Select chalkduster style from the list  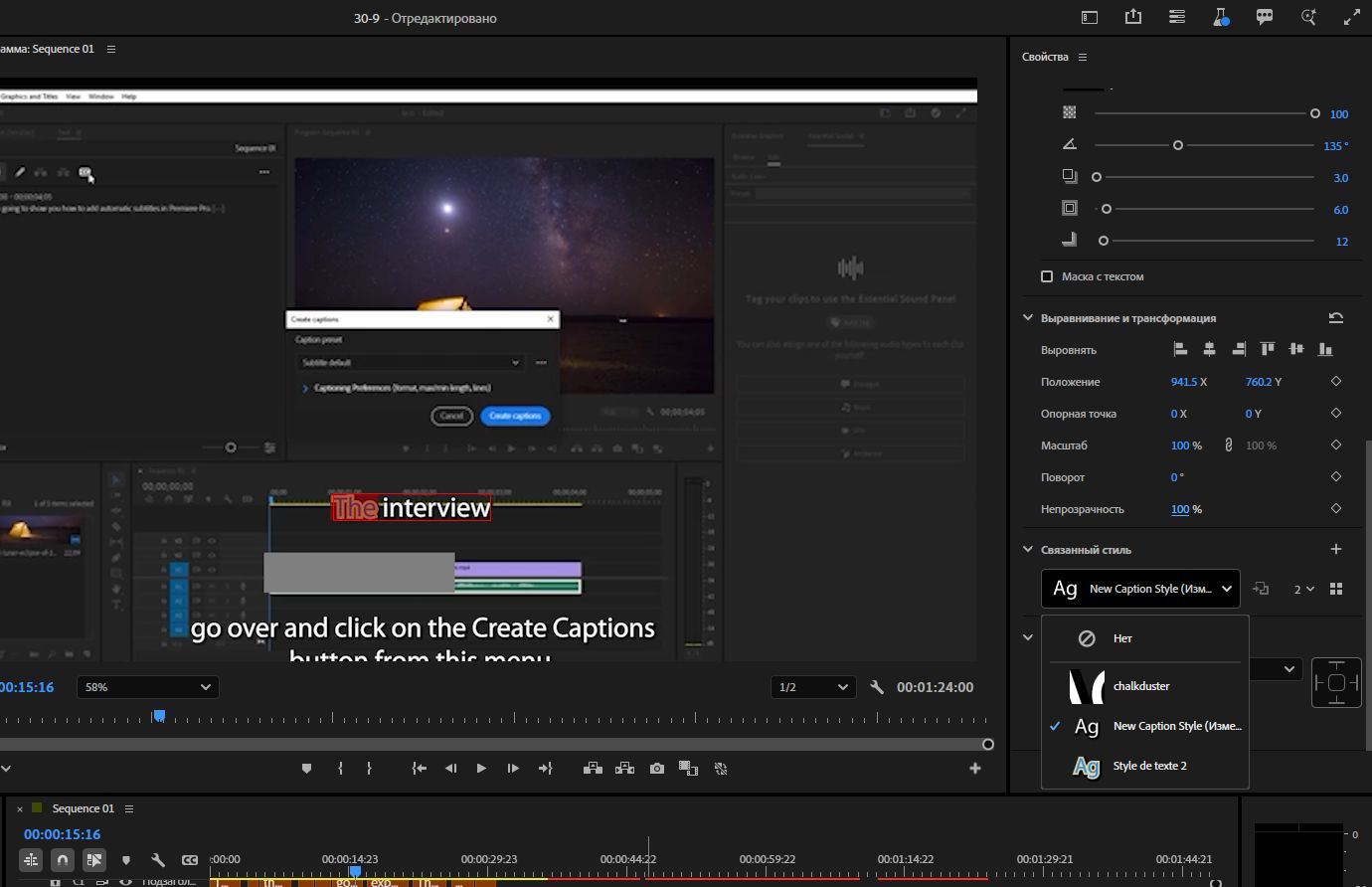click(1141, 686)
